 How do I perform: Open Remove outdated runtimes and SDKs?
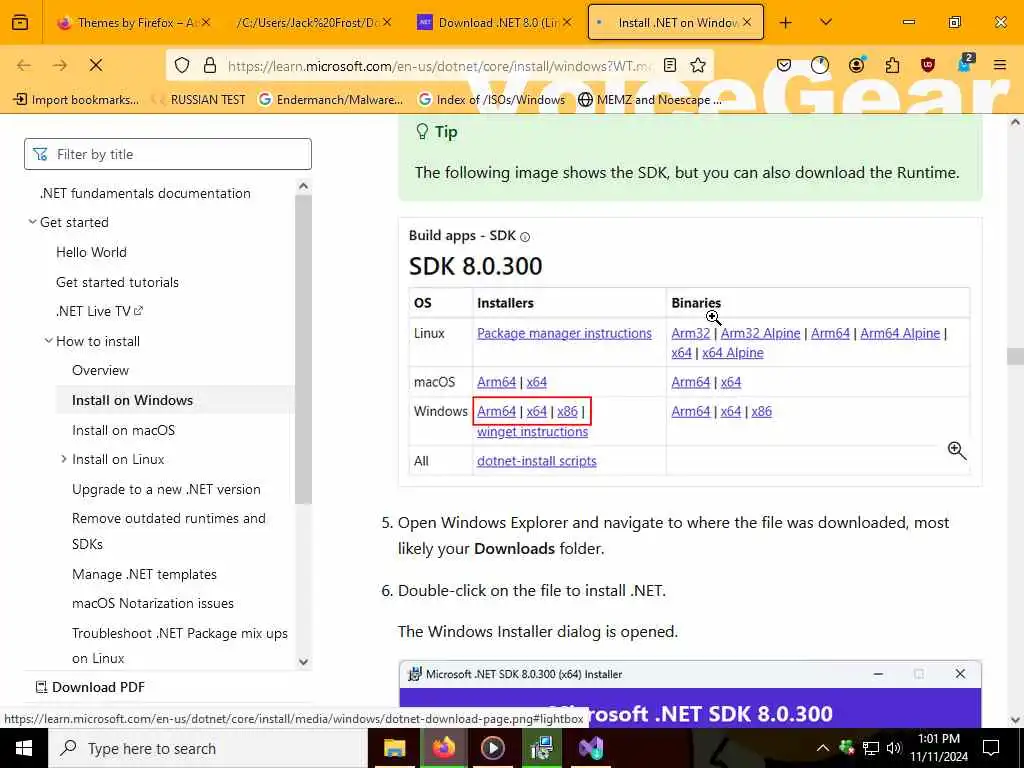tap(169, 531)
